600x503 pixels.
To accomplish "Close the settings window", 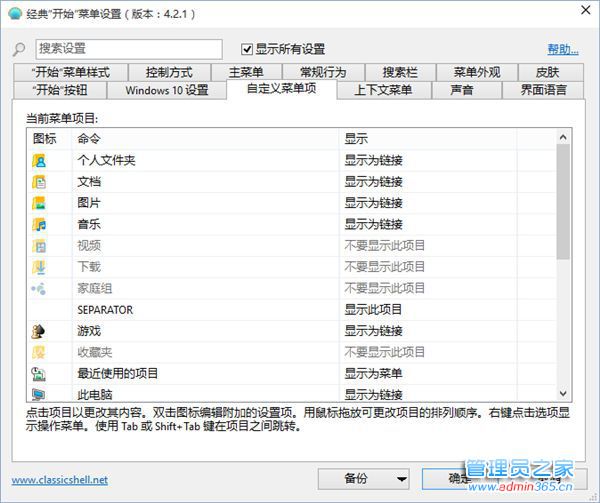I will (x=585, y=10).
